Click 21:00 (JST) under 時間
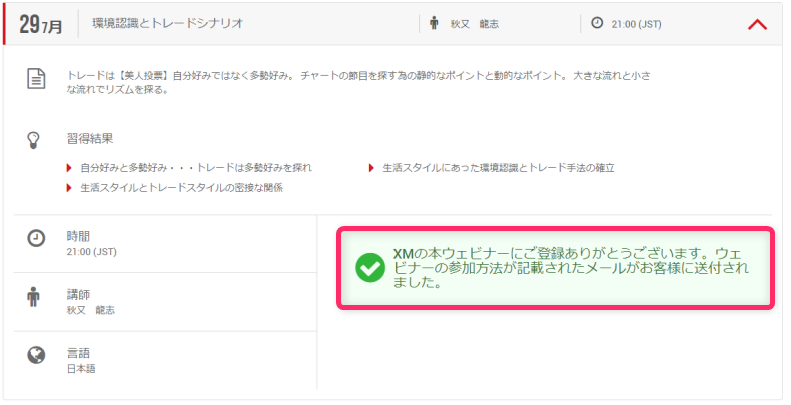The image size is (791, 405). [91, 252]
